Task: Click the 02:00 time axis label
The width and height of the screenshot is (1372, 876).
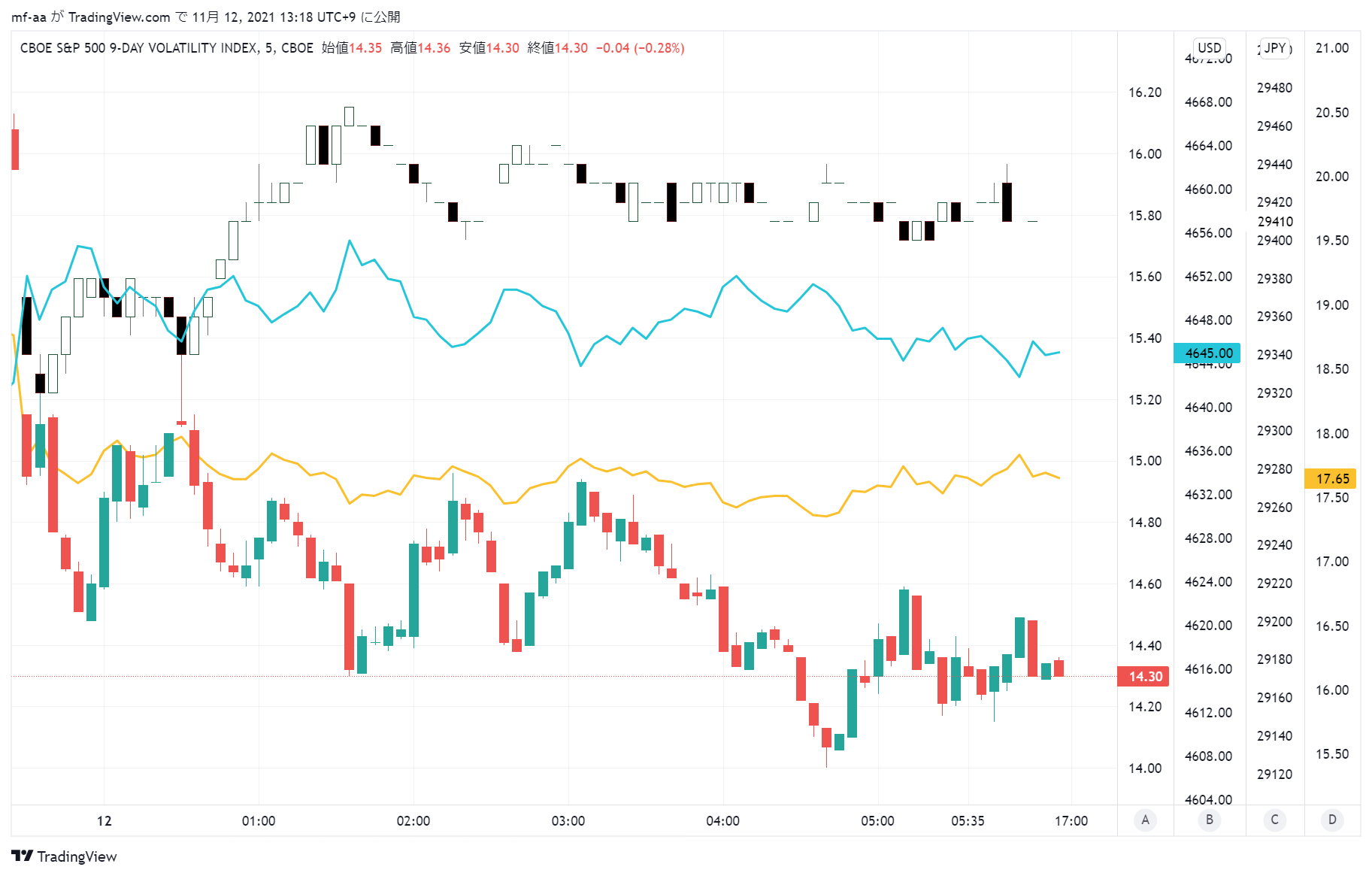Action: (x=413, y=820)
